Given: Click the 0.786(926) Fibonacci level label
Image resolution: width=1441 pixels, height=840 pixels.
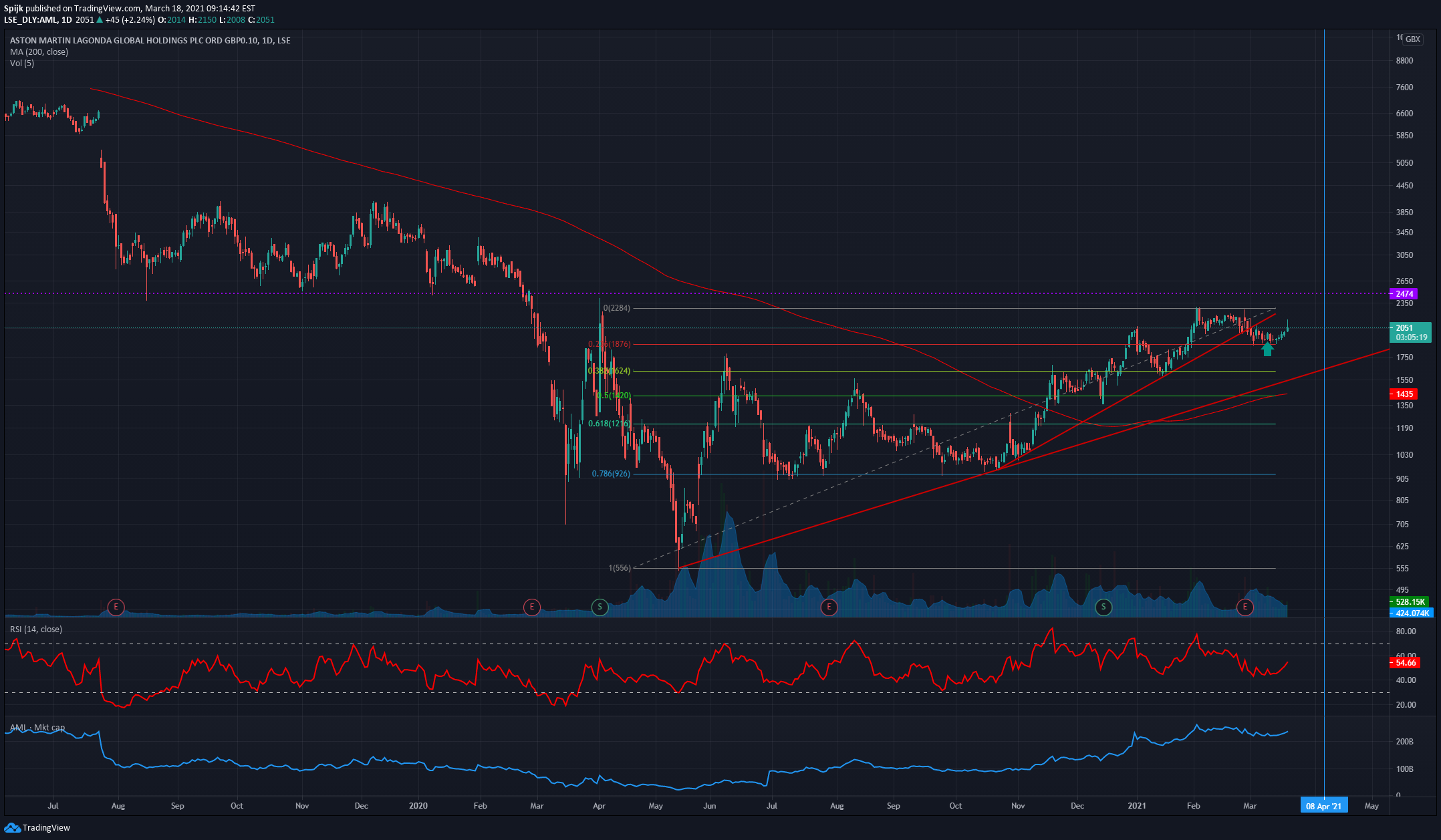Looking at the screenshot, I should click(611, 474).
